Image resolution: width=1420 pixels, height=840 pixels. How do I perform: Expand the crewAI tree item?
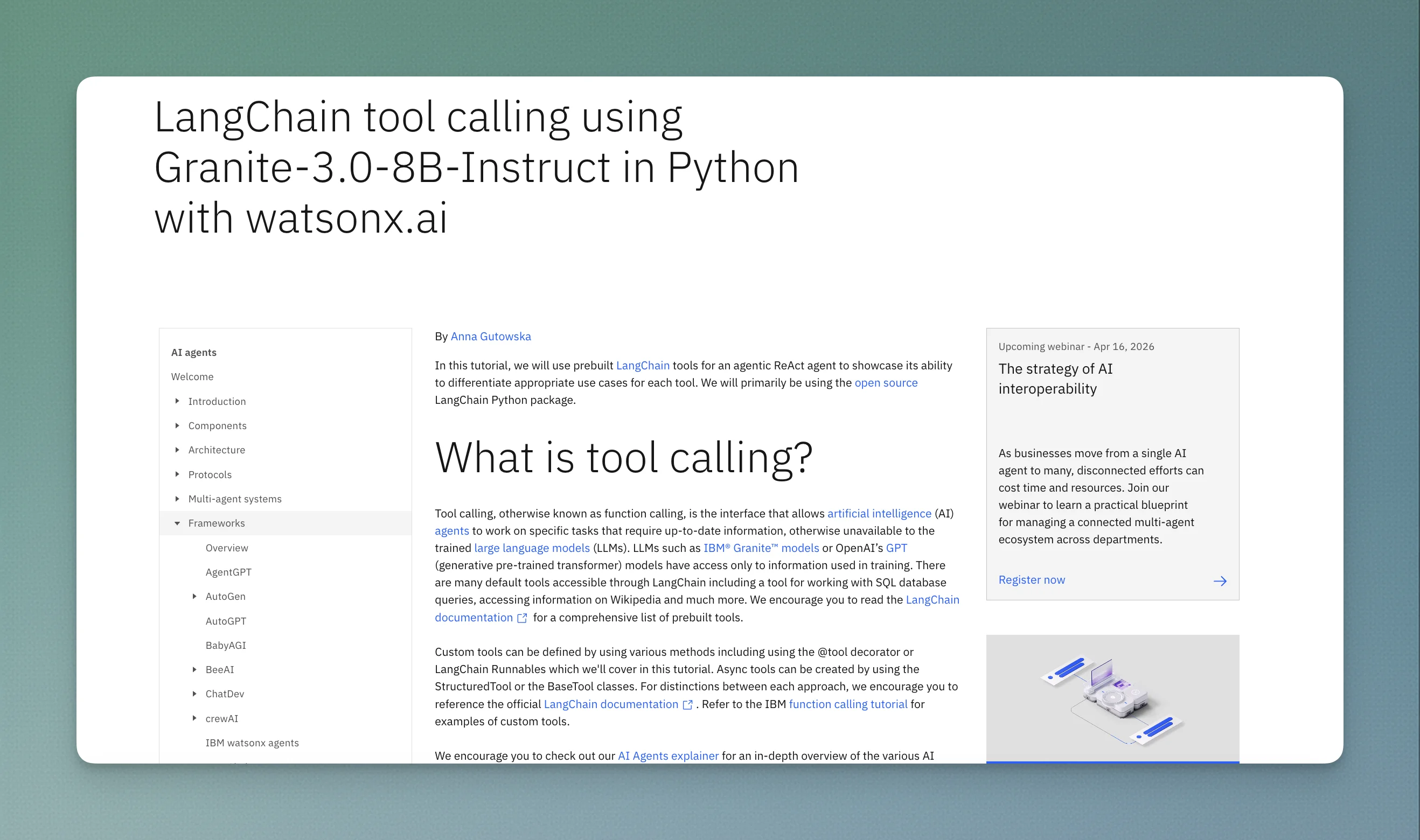tap(196, 718)
